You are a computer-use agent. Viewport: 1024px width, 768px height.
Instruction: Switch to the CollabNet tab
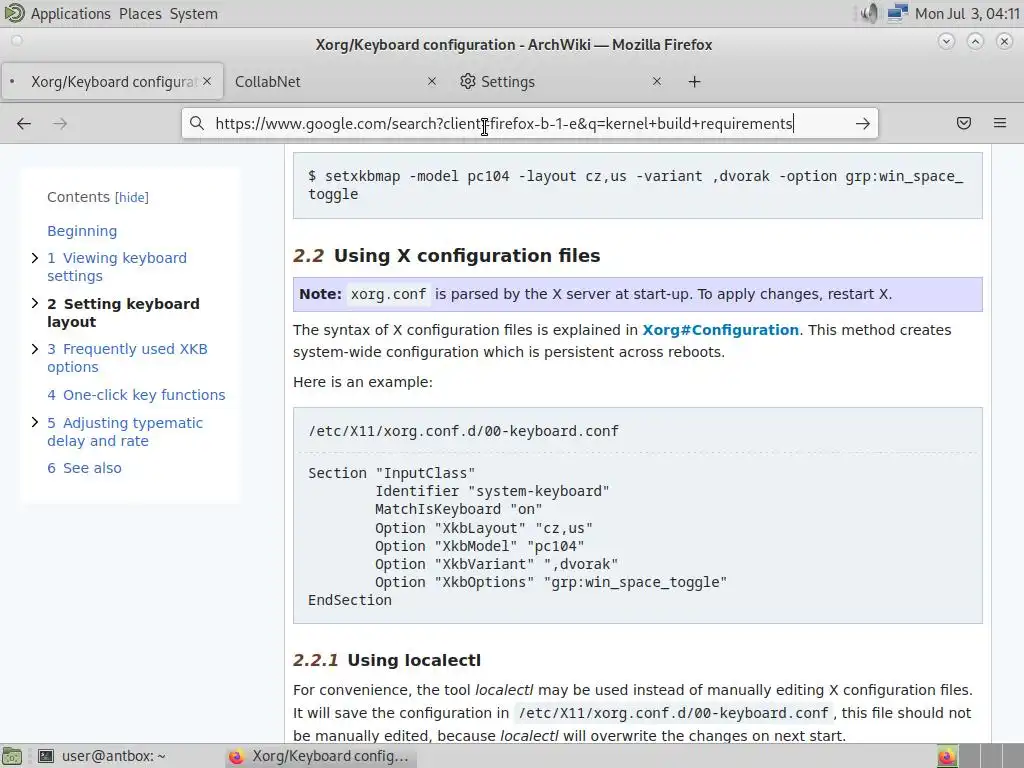[x=320, y=82]
